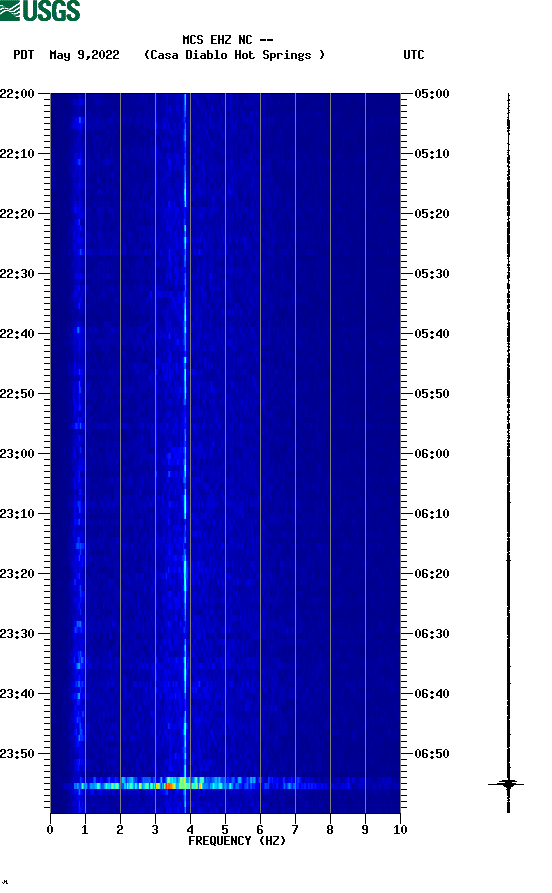This screenshot has width=552, height=893.
Task: Click the seismogram spike near 23:55
Action: click(506, 784)
